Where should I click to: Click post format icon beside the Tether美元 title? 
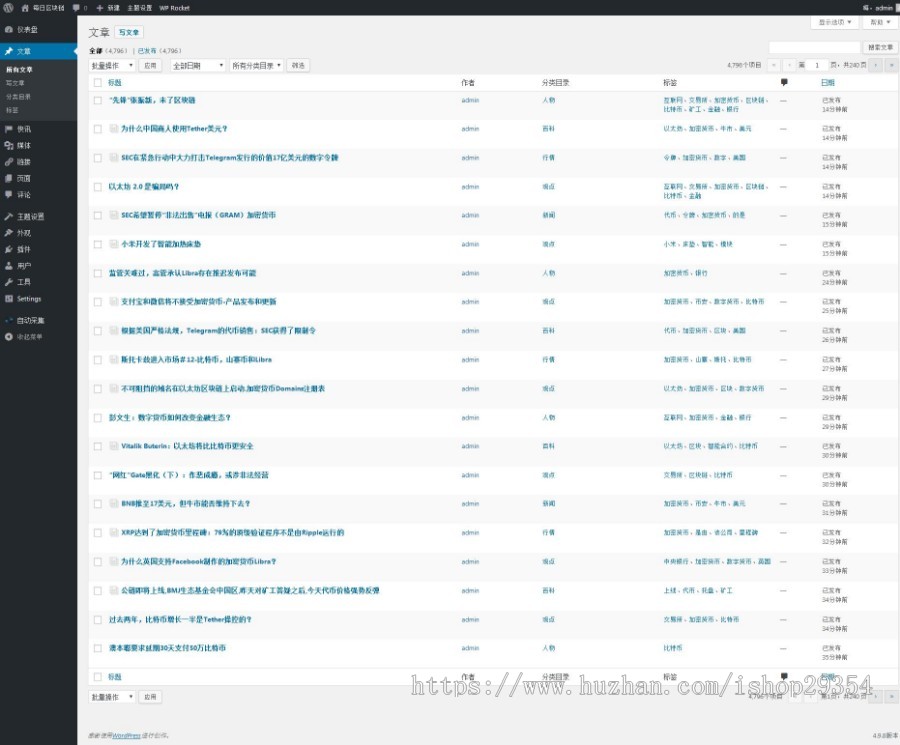(114, 129)
